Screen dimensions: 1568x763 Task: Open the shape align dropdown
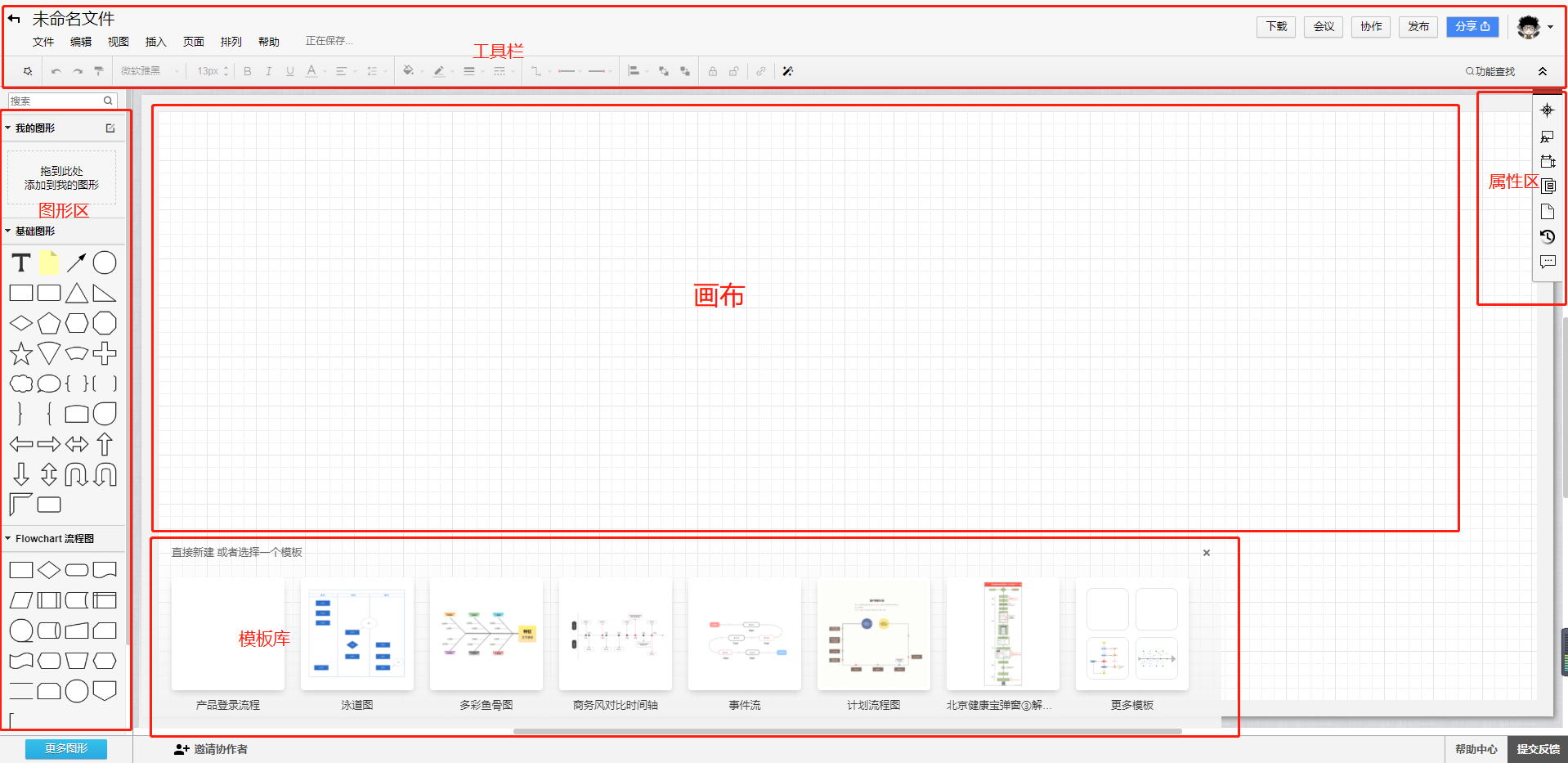[x=638, y=71]
